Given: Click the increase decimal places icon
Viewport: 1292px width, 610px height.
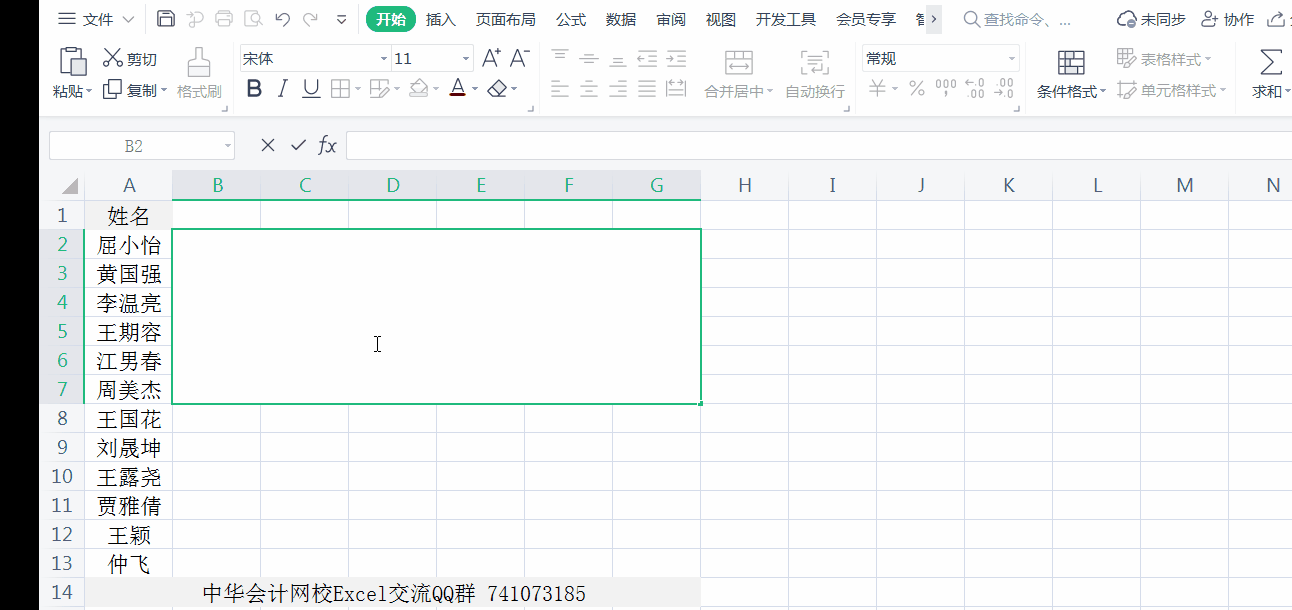Looking at the screenshot, I should pos(975,89).
